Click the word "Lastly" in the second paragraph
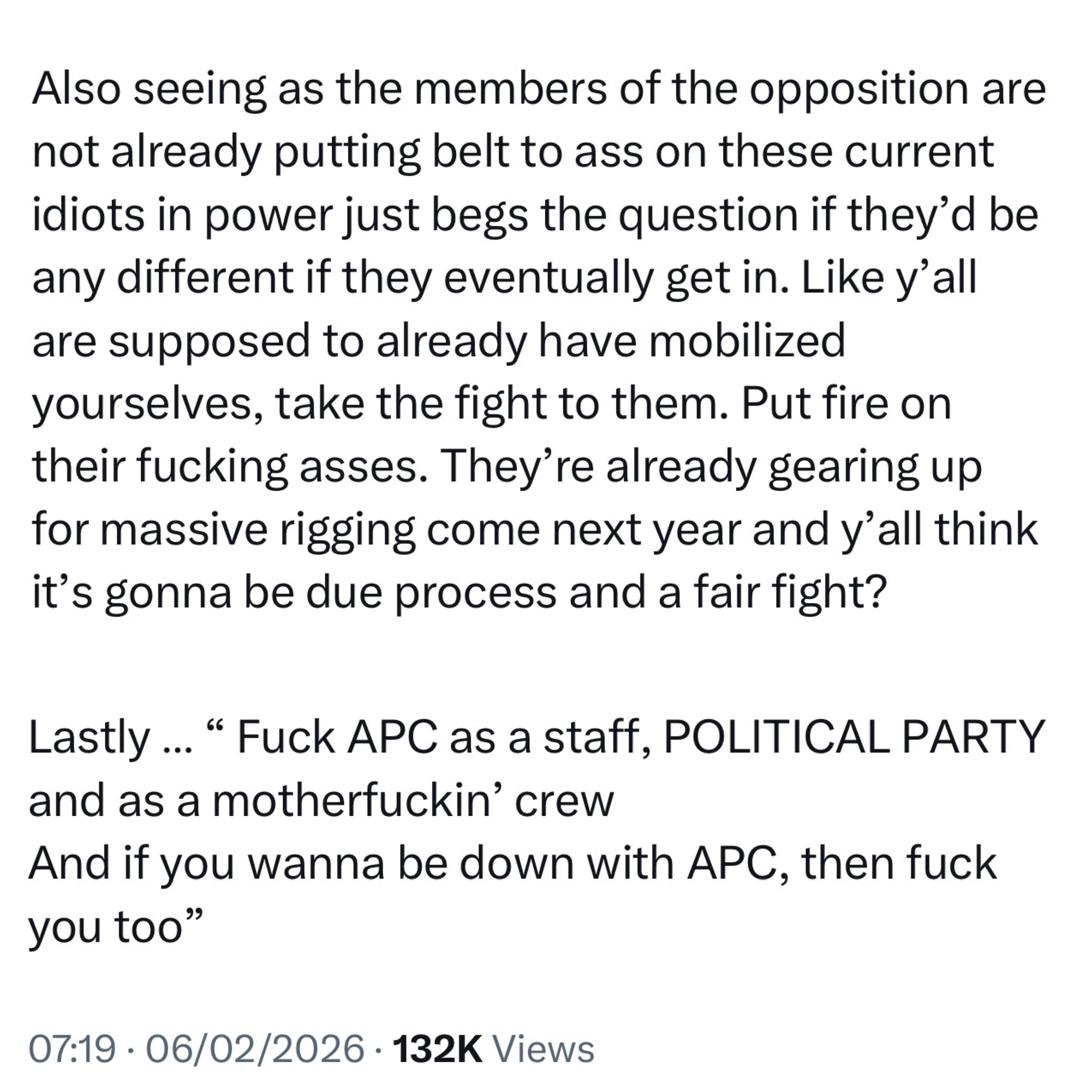 [87, 740]
